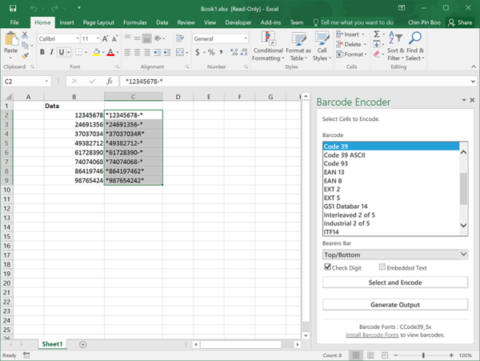The width and height of the screenshot is (480, 361).
Task: Click the Select and Encode button
Action: pos(395,282)
